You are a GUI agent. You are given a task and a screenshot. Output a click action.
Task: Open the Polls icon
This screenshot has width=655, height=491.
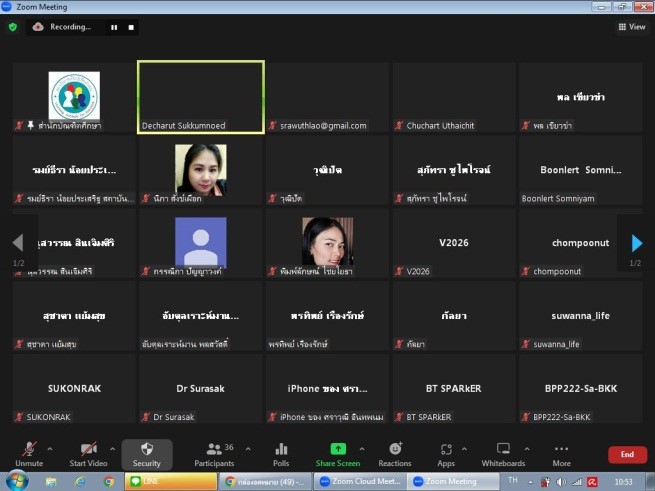point(281,450)
